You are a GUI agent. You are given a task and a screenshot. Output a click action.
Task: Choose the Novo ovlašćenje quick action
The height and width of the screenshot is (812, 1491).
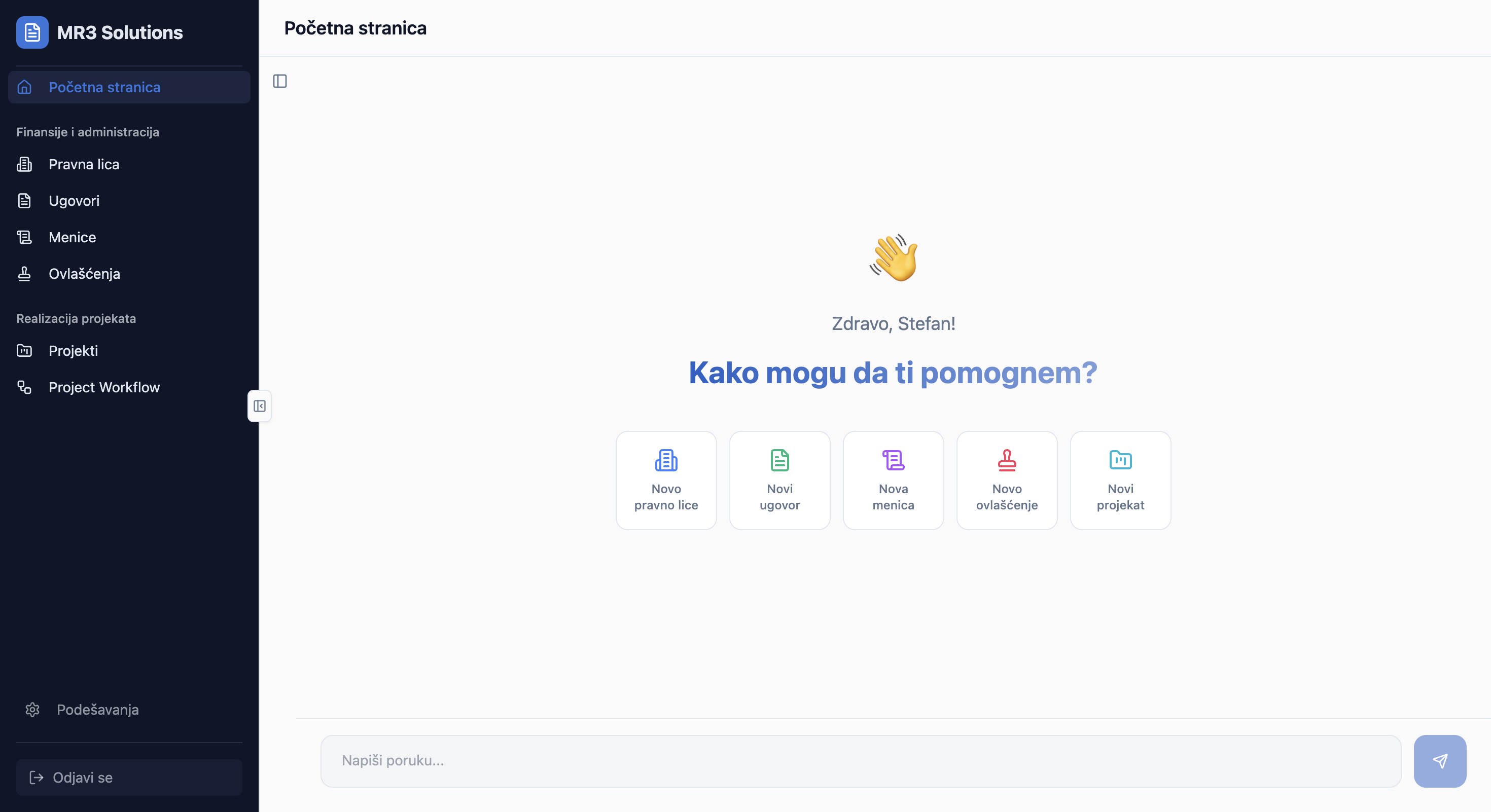(x=1007, y=481)
